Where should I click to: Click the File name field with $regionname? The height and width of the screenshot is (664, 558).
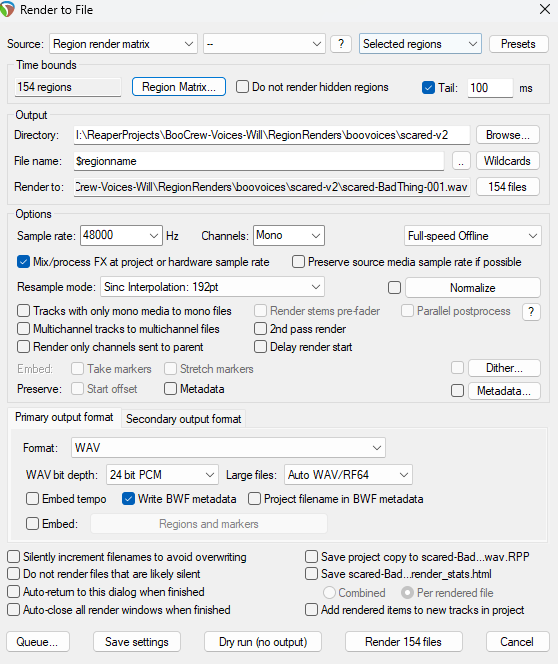click(259, 161)
